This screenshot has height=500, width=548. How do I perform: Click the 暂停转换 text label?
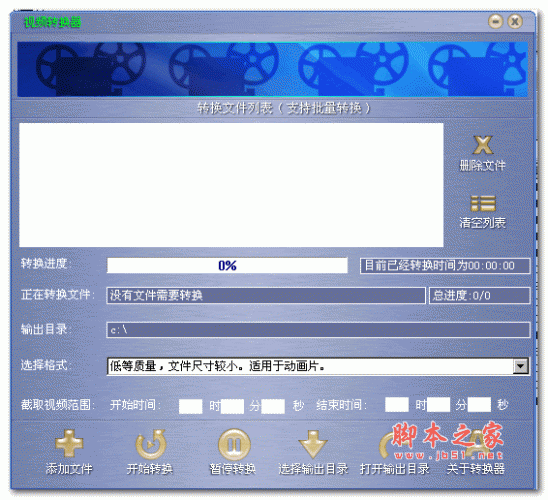coord(233,469)
